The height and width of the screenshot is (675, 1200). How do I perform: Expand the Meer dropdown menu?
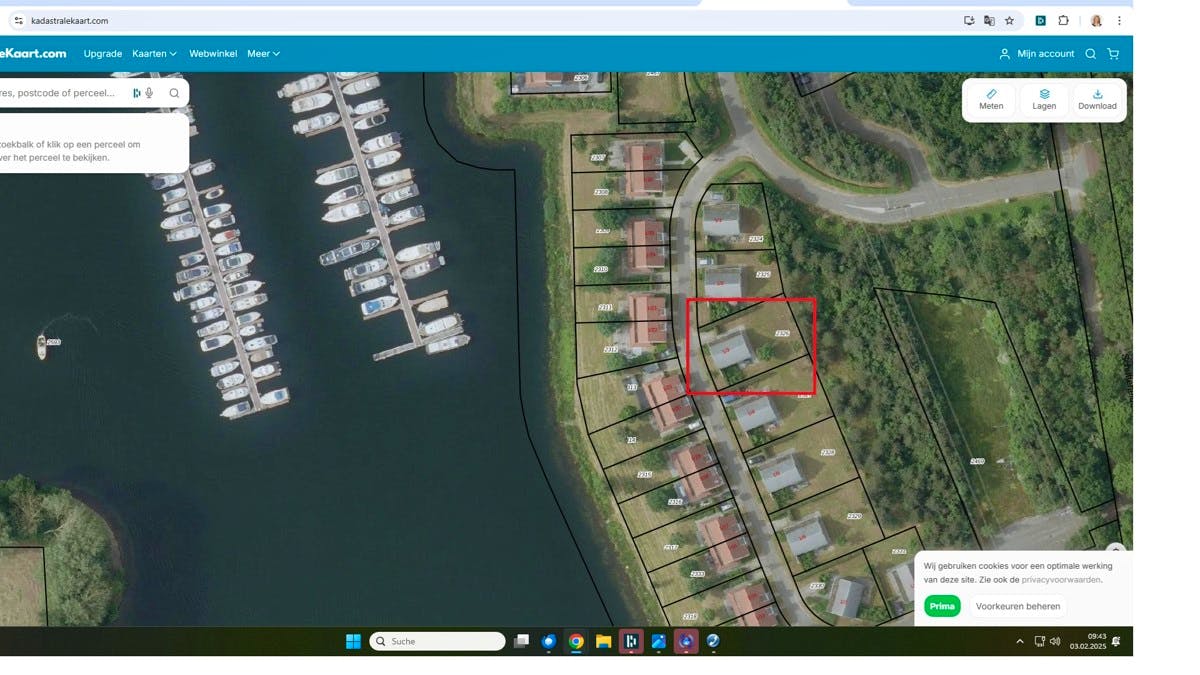tap(263, 54)
